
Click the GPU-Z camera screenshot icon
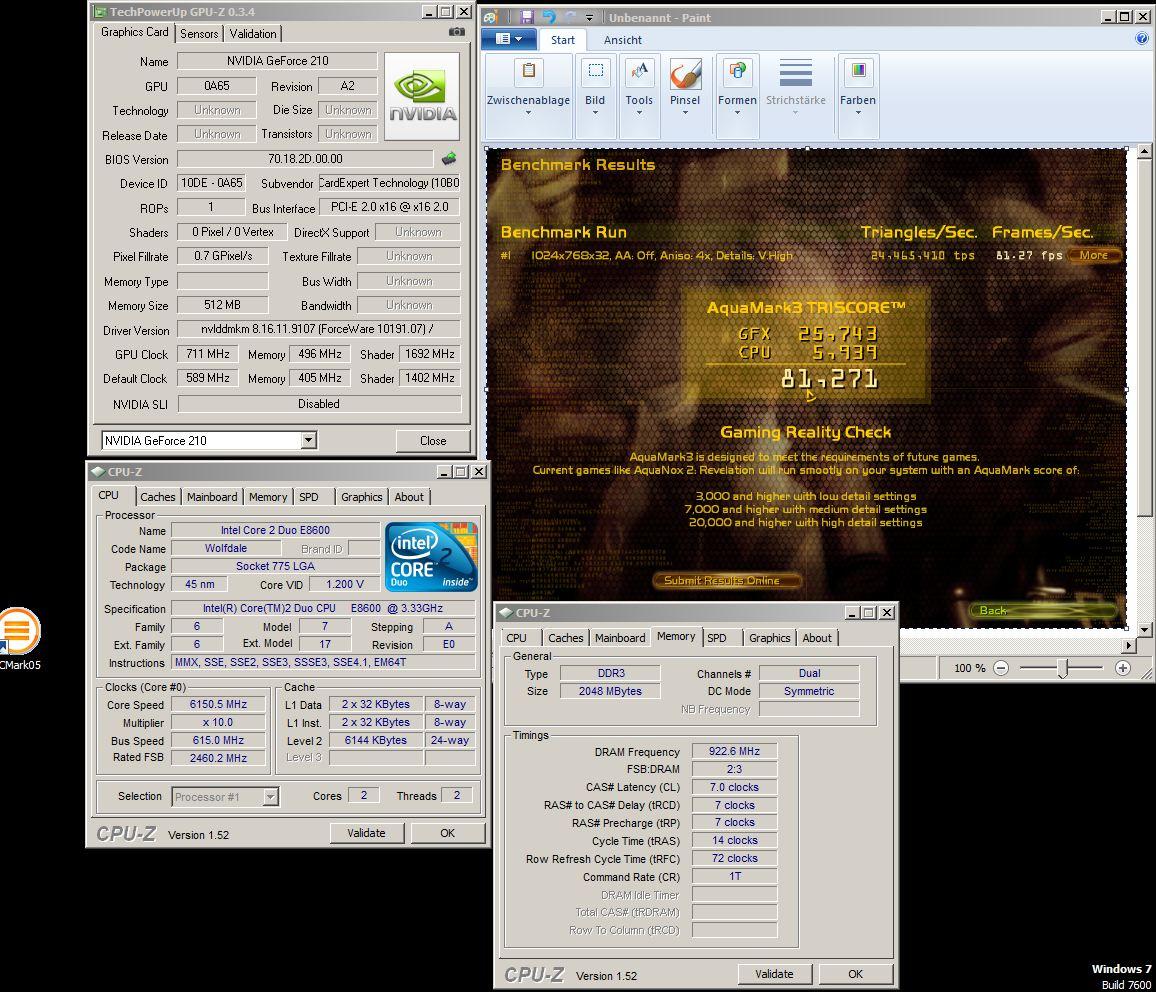[457, 32]
